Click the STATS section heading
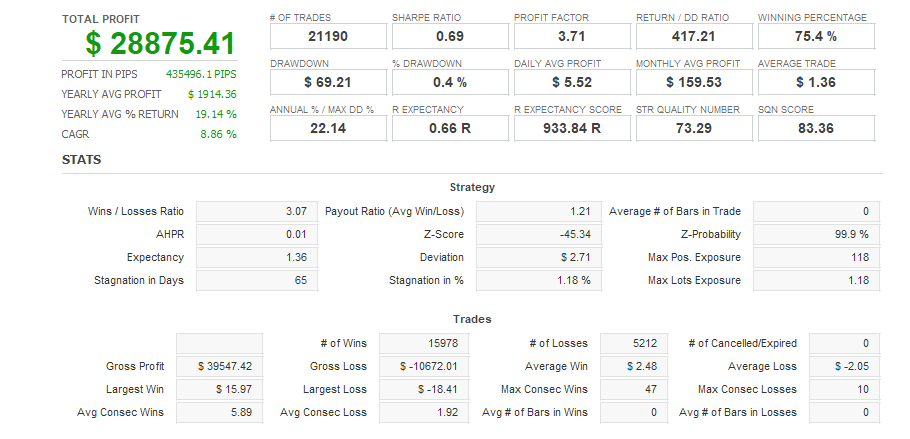Viewport: 910px width, 439px height. coord(81,160)
